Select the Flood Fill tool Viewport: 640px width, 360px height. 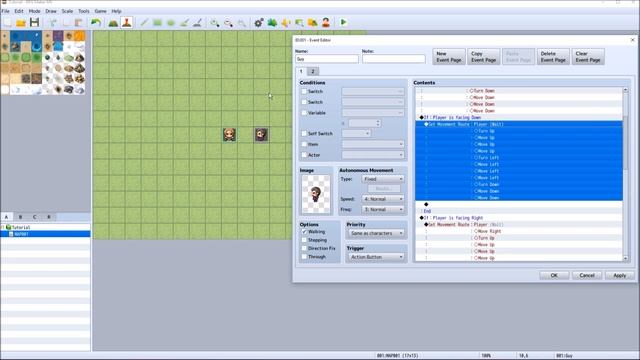click(x=184, y=22)
